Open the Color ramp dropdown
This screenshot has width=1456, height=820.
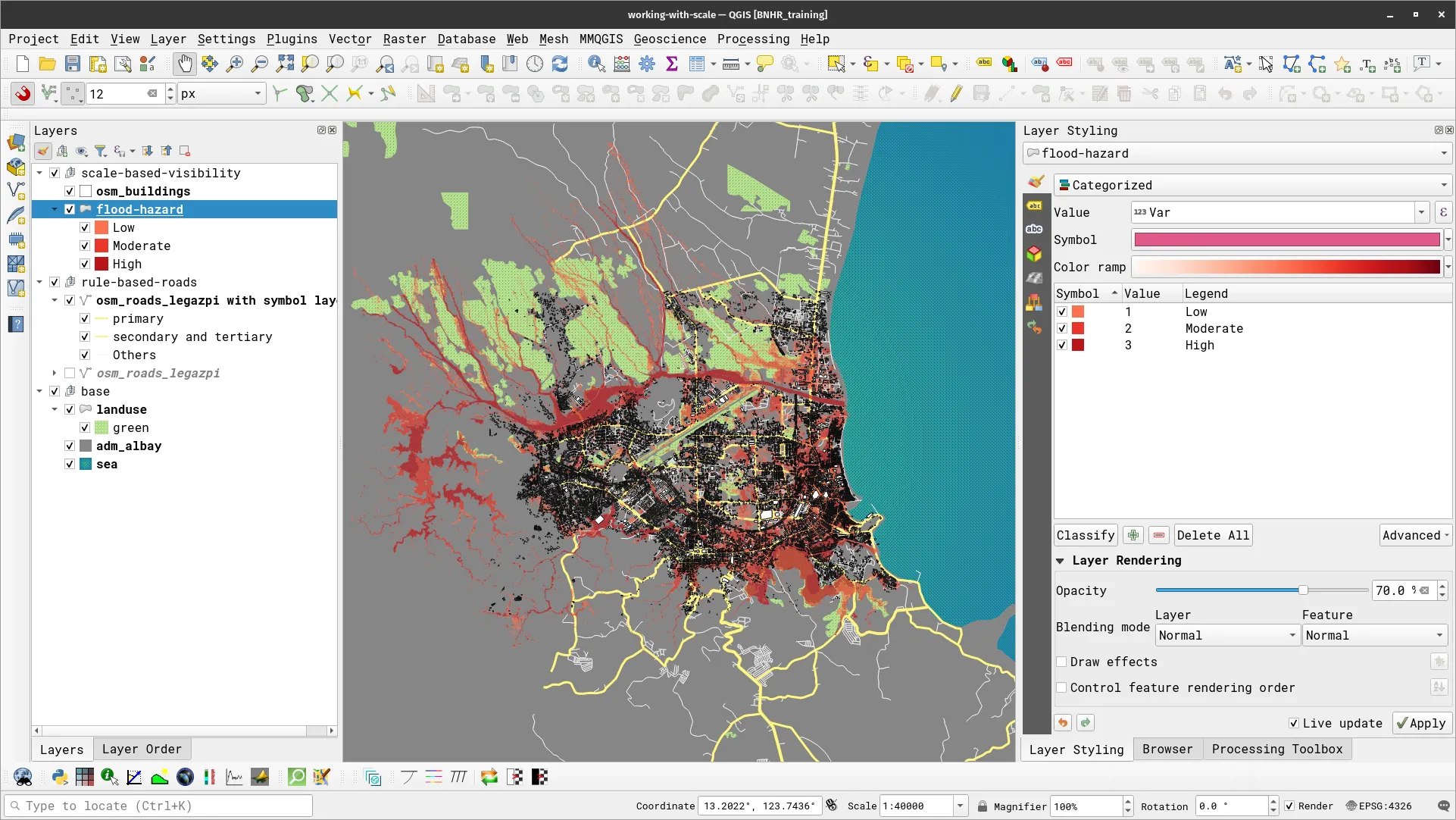1448,267
